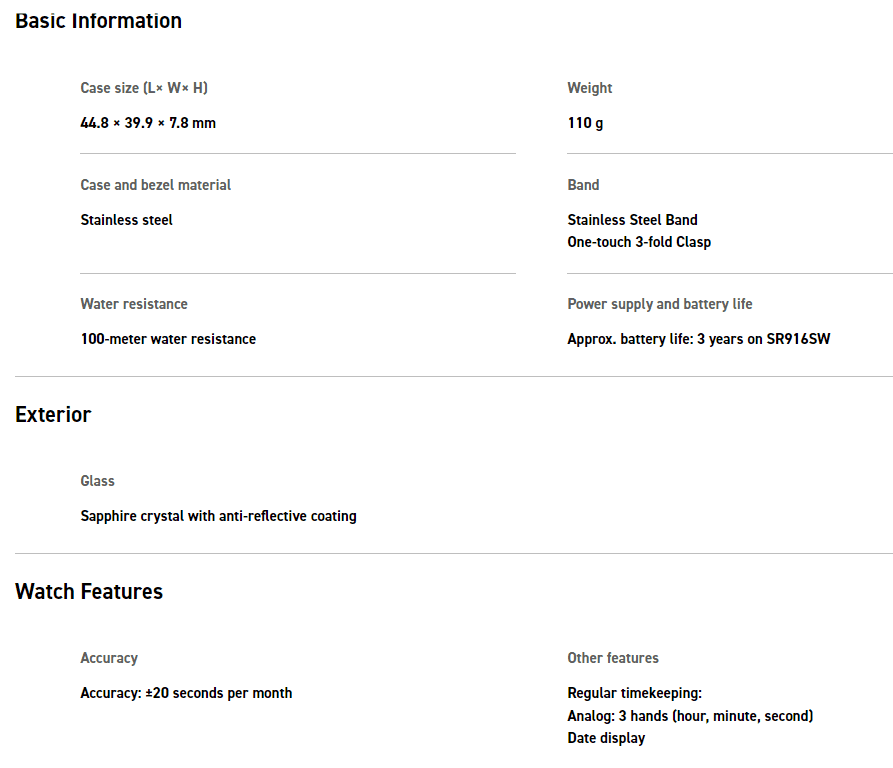The image size is (893, 768).
Task: Click the Case and bezel material label
Action: point(155,185)
